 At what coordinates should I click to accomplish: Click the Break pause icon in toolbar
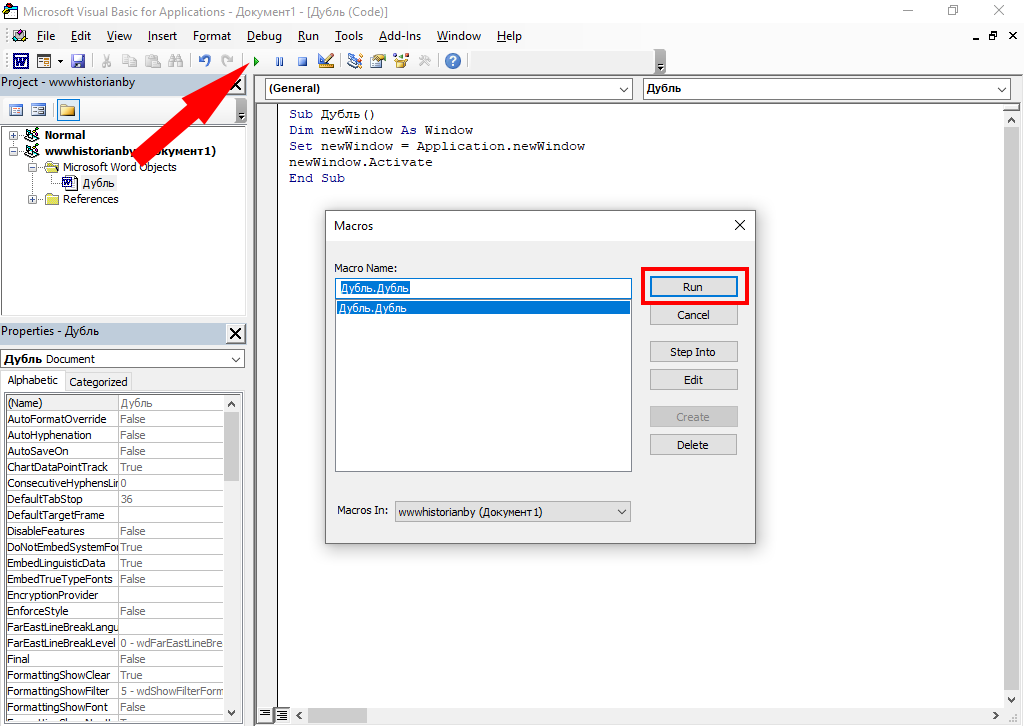[279, 61]
